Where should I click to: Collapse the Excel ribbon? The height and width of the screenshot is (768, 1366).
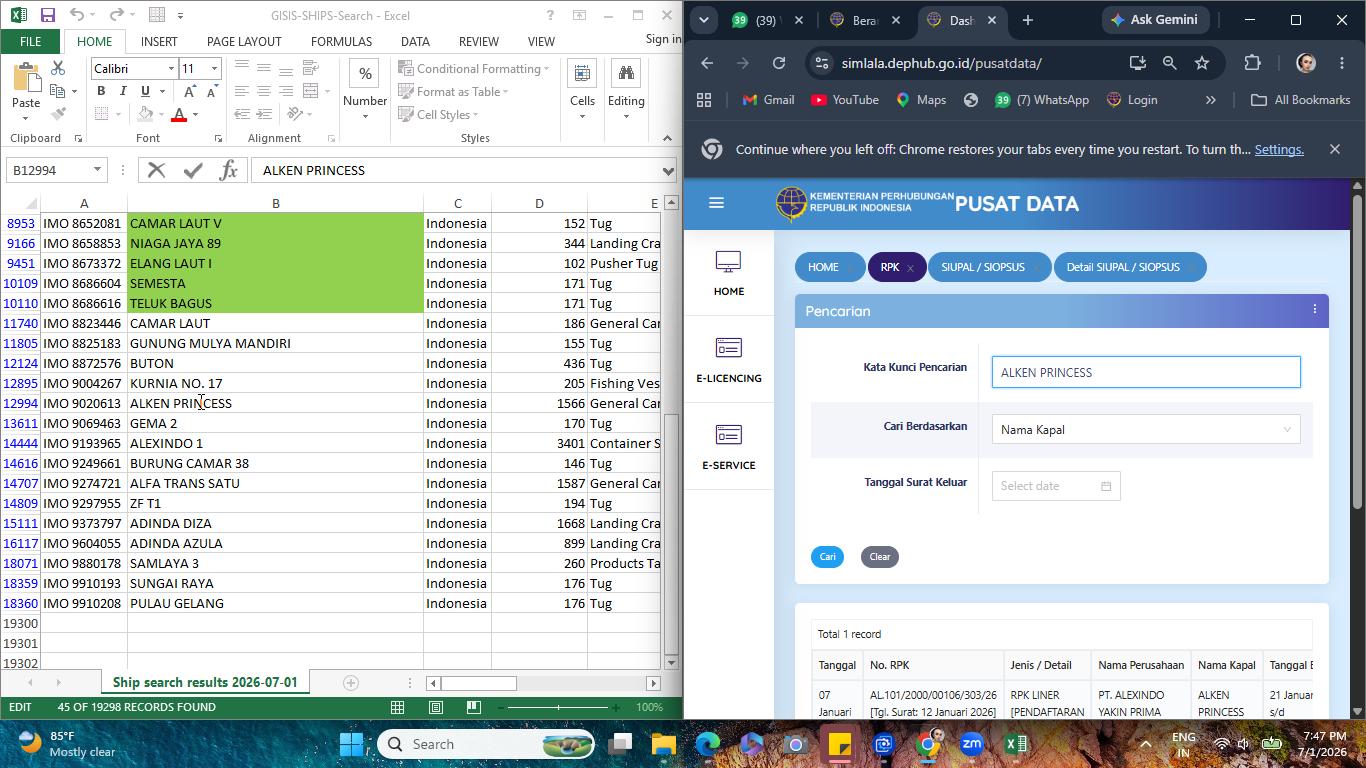click(x=667, y=138)
